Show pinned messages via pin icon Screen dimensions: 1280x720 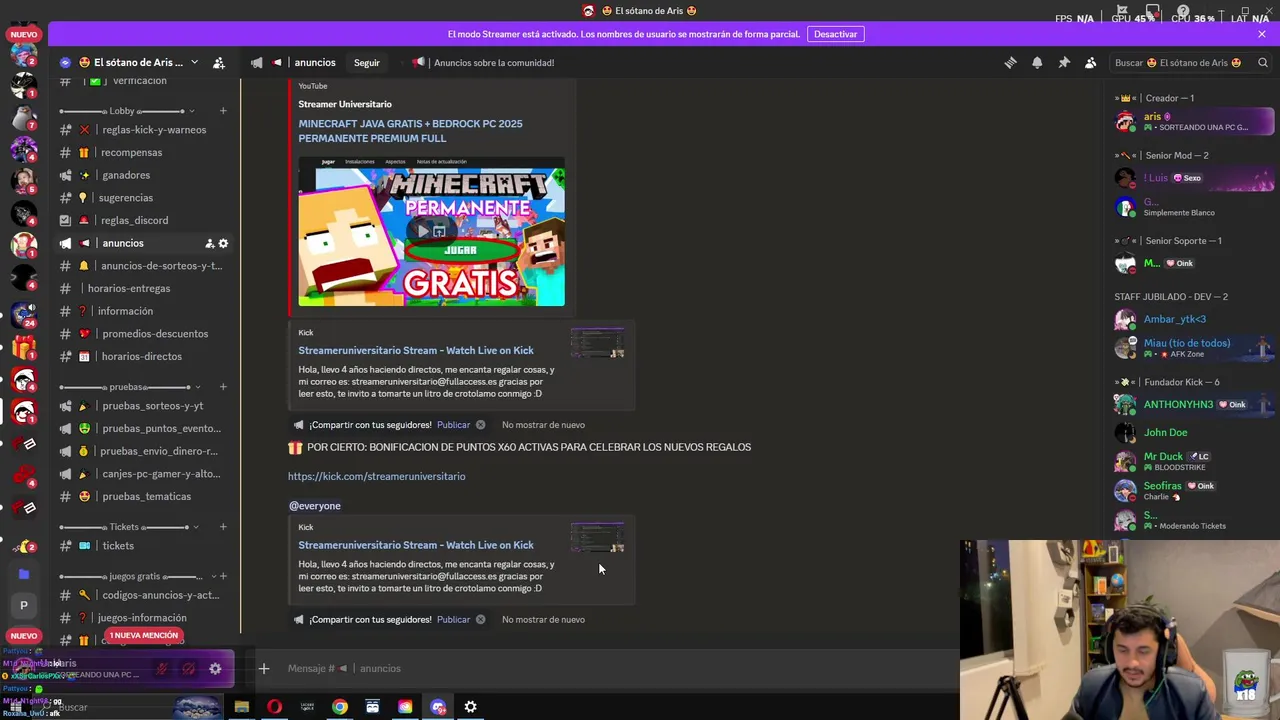click(1064, 63)
